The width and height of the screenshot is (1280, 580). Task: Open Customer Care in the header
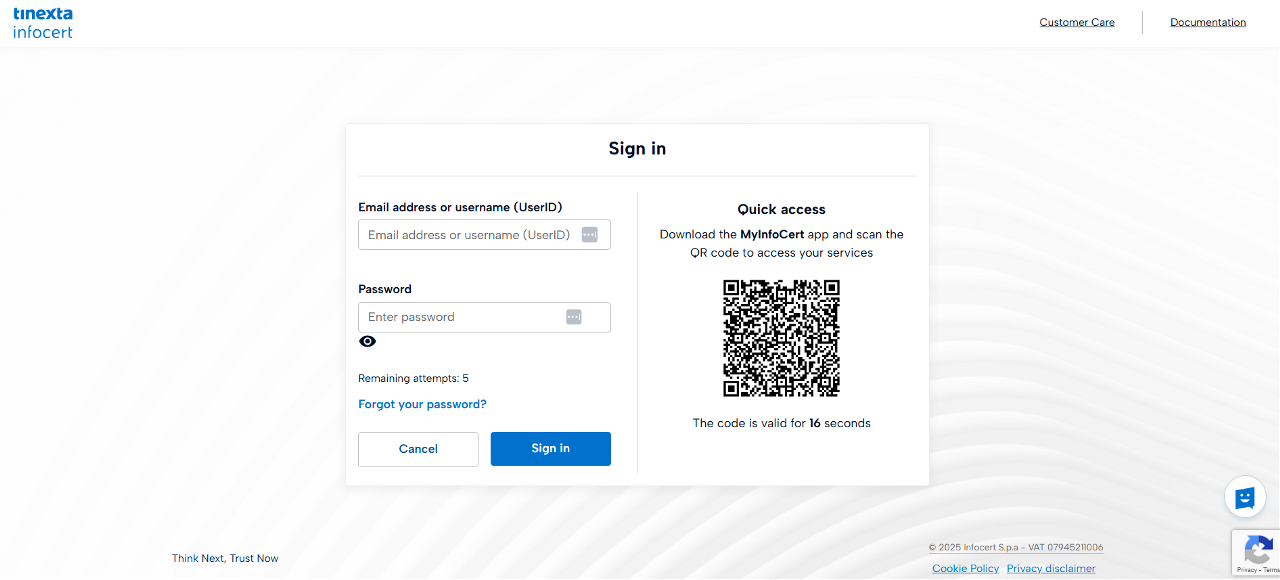[x=1077, y=22]
